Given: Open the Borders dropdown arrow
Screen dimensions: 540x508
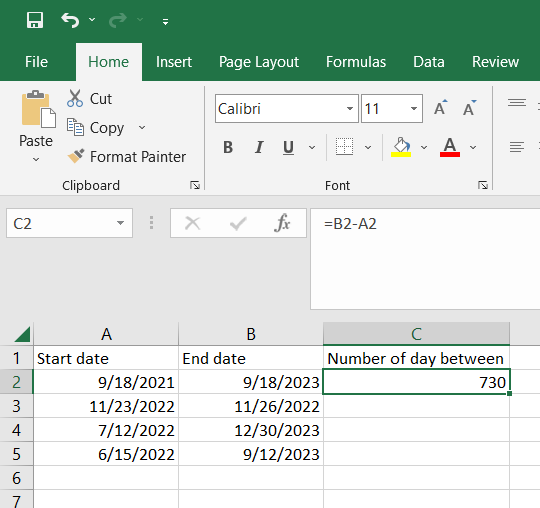Looking at the screenshot, I should click(368, 147).
